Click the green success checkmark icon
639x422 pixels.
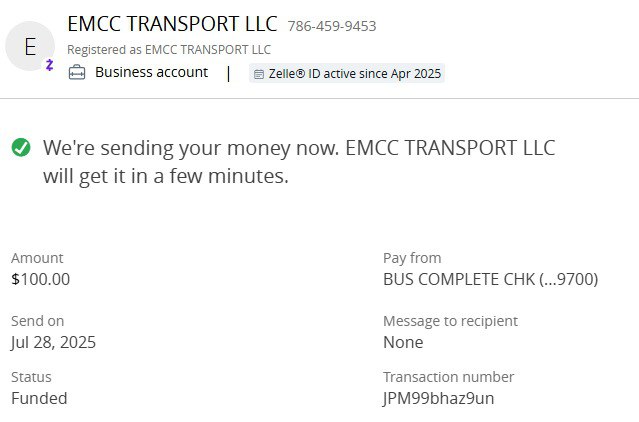21,148
